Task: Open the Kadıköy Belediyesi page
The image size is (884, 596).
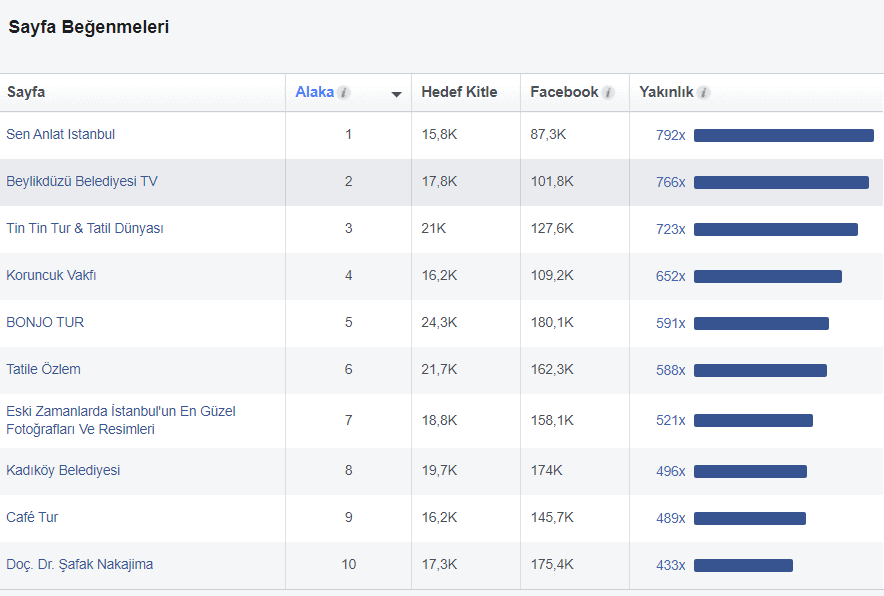Action: [63, 470]
